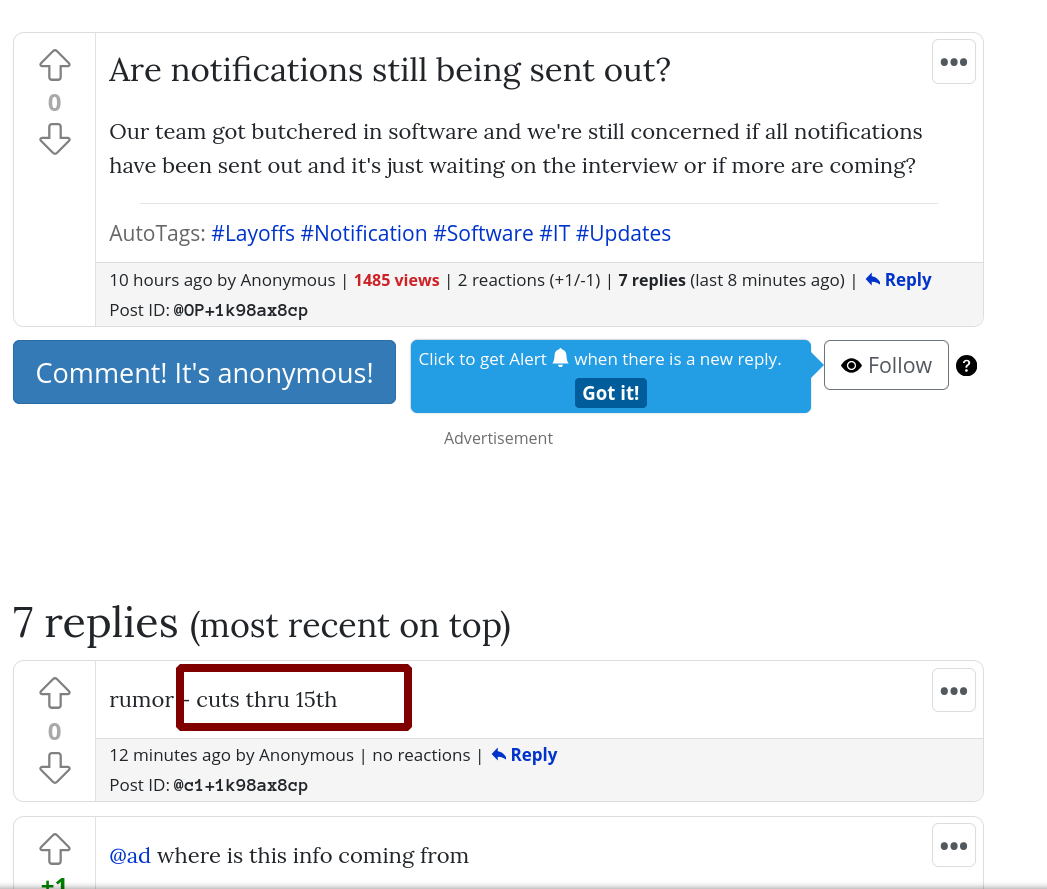Downvote the notifications original post
The width and height of the screenshot is (1047, 889).
tap(55, 139)
